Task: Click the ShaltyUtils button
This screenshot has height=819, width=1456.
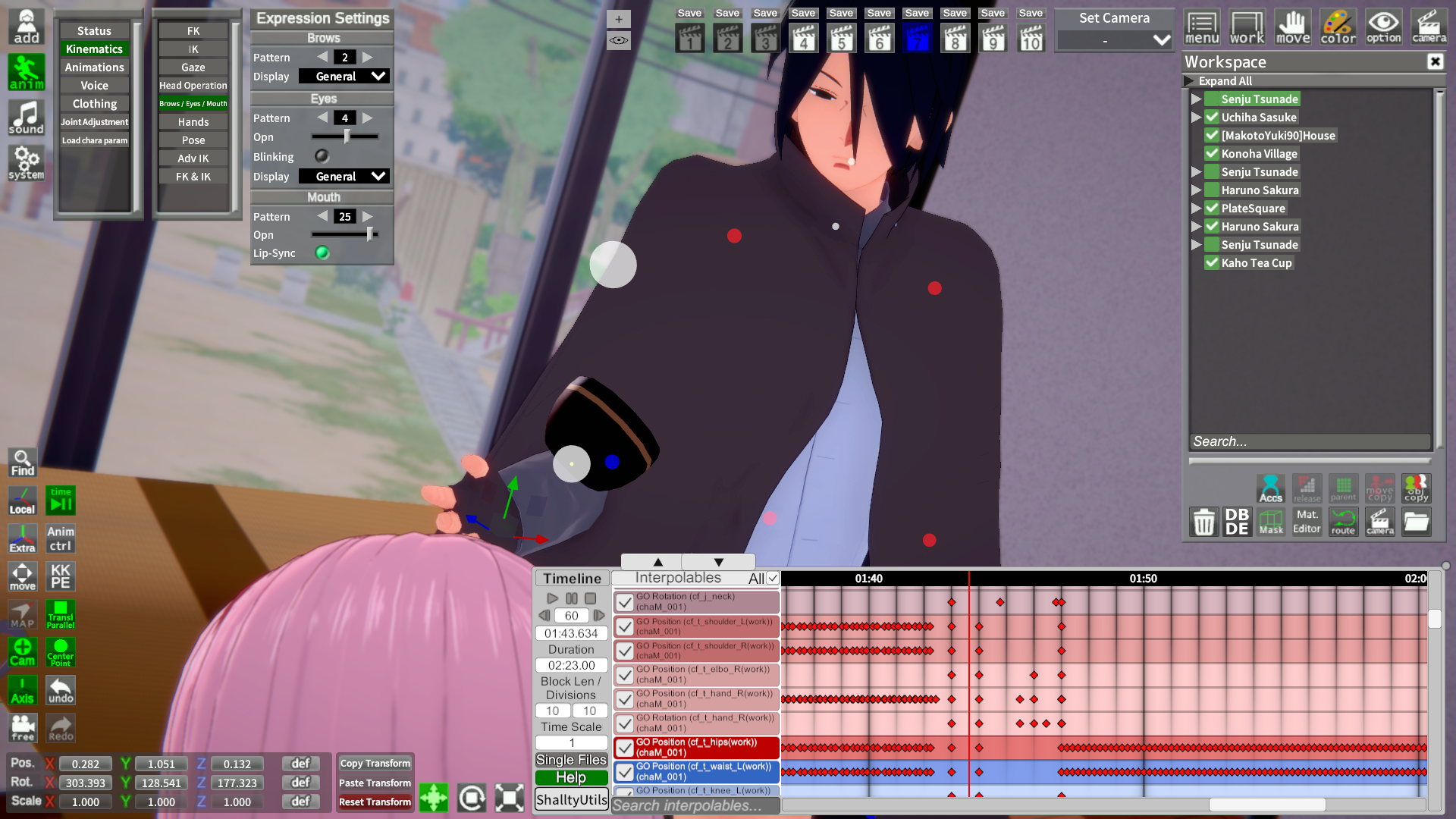Action: (x=571, y=799)
